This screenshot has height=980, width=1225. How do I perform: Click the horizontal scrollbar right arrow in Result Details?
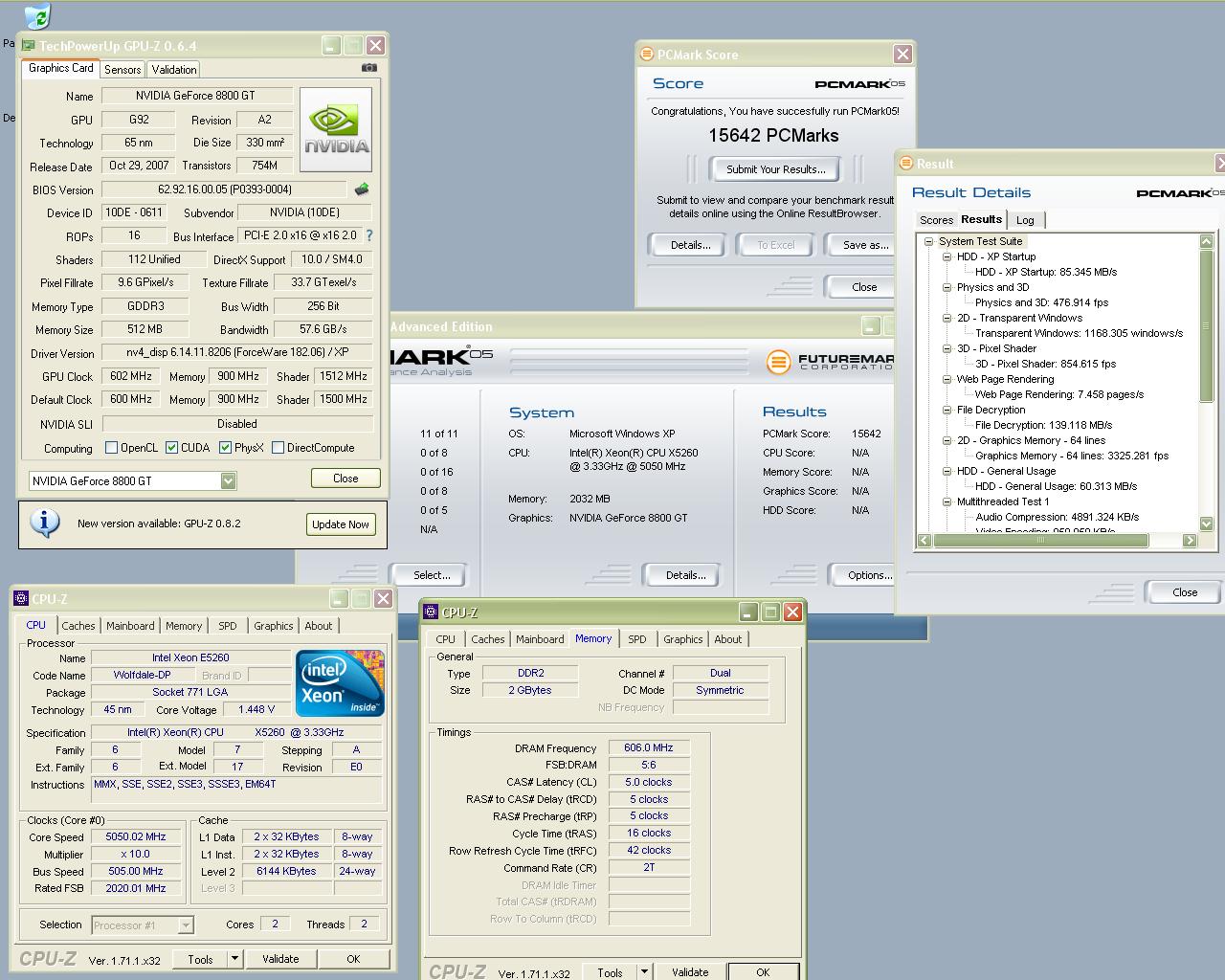(1190, 540)
